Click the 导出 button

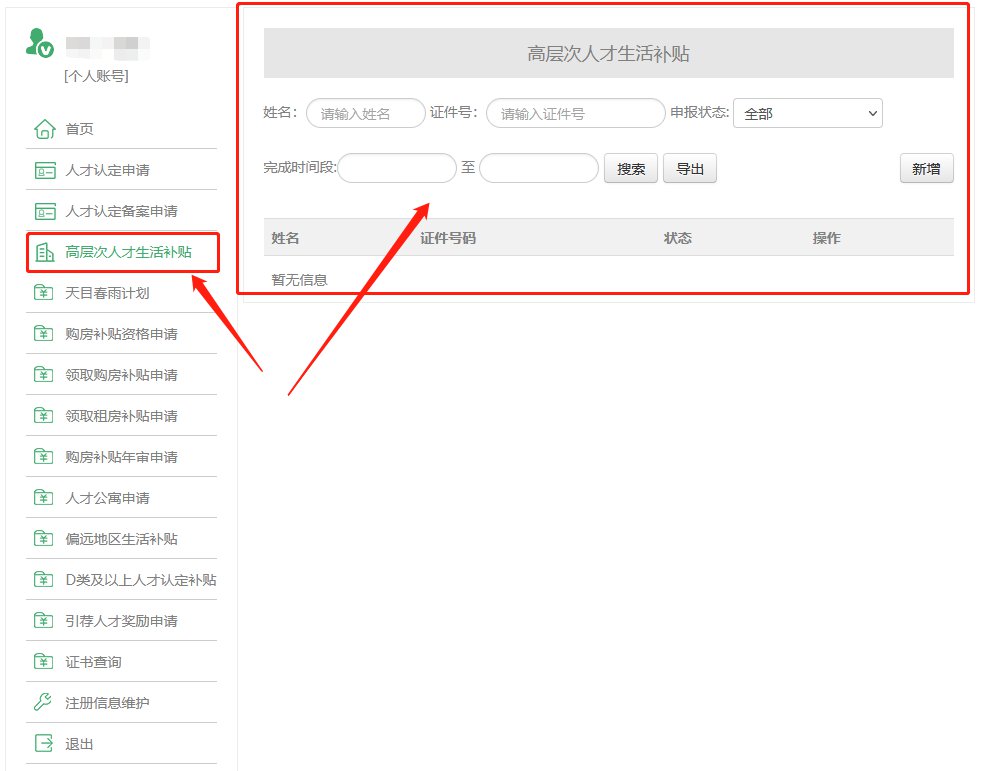pyautogui.click(x=690, y=169)
